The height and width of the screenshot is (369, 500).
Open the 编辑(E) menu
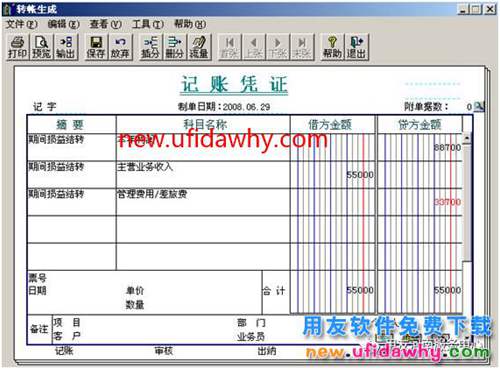tap(63, 24)
